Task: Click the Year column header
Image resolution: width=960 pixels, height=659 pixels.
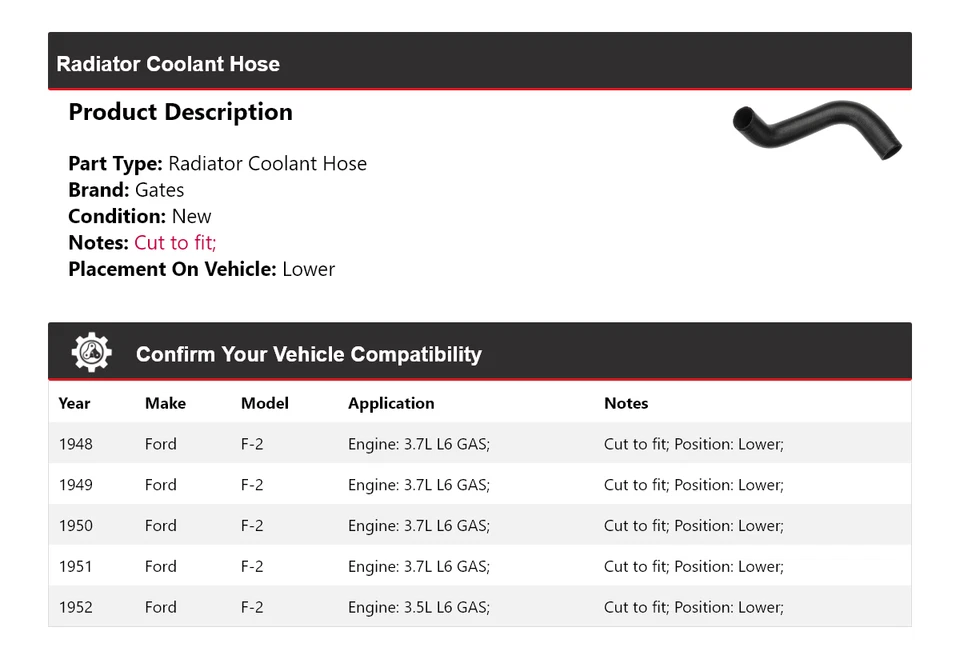Action: [74, 403]
